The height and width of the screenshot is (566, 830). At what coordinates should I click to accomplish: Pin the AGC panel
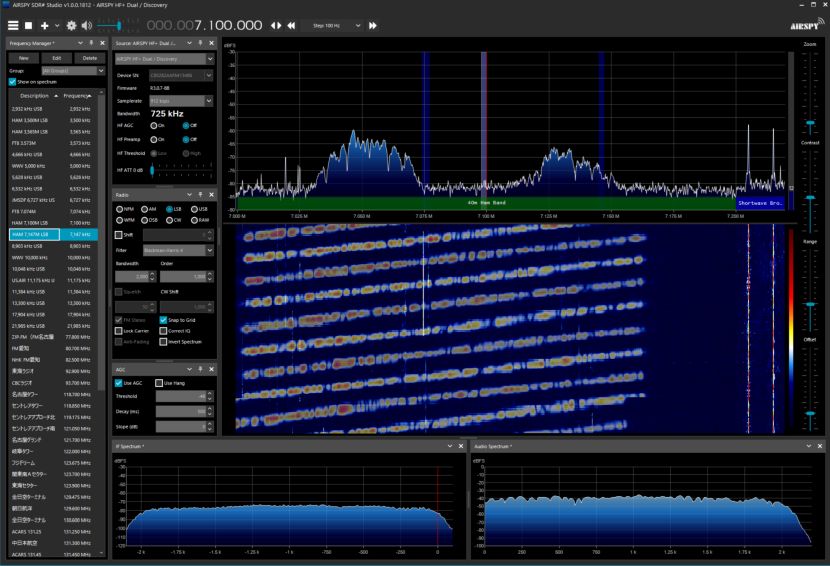[x=200, y=369]
